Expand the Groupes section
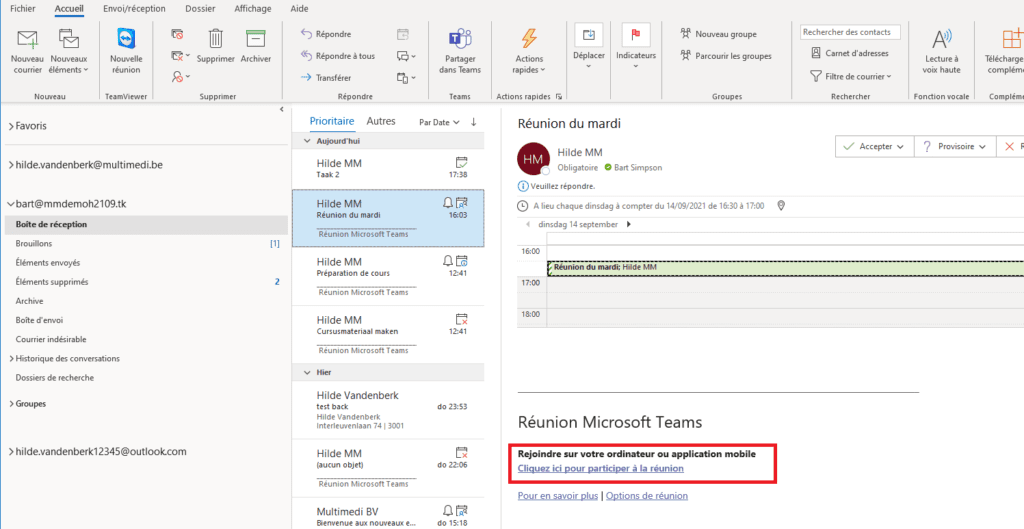The height and width of the screenshot is (529, 1024). 11,404
